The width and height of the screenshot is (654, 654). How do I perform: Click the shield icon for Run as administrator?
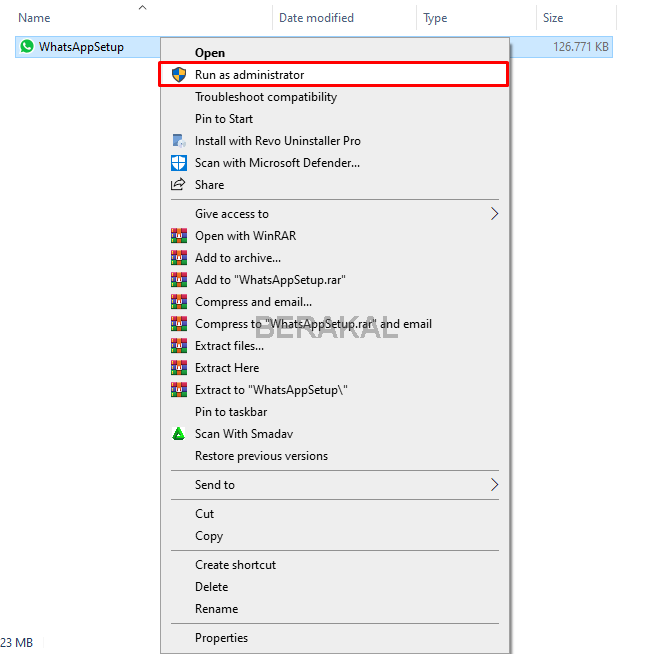tap(179, 75)
